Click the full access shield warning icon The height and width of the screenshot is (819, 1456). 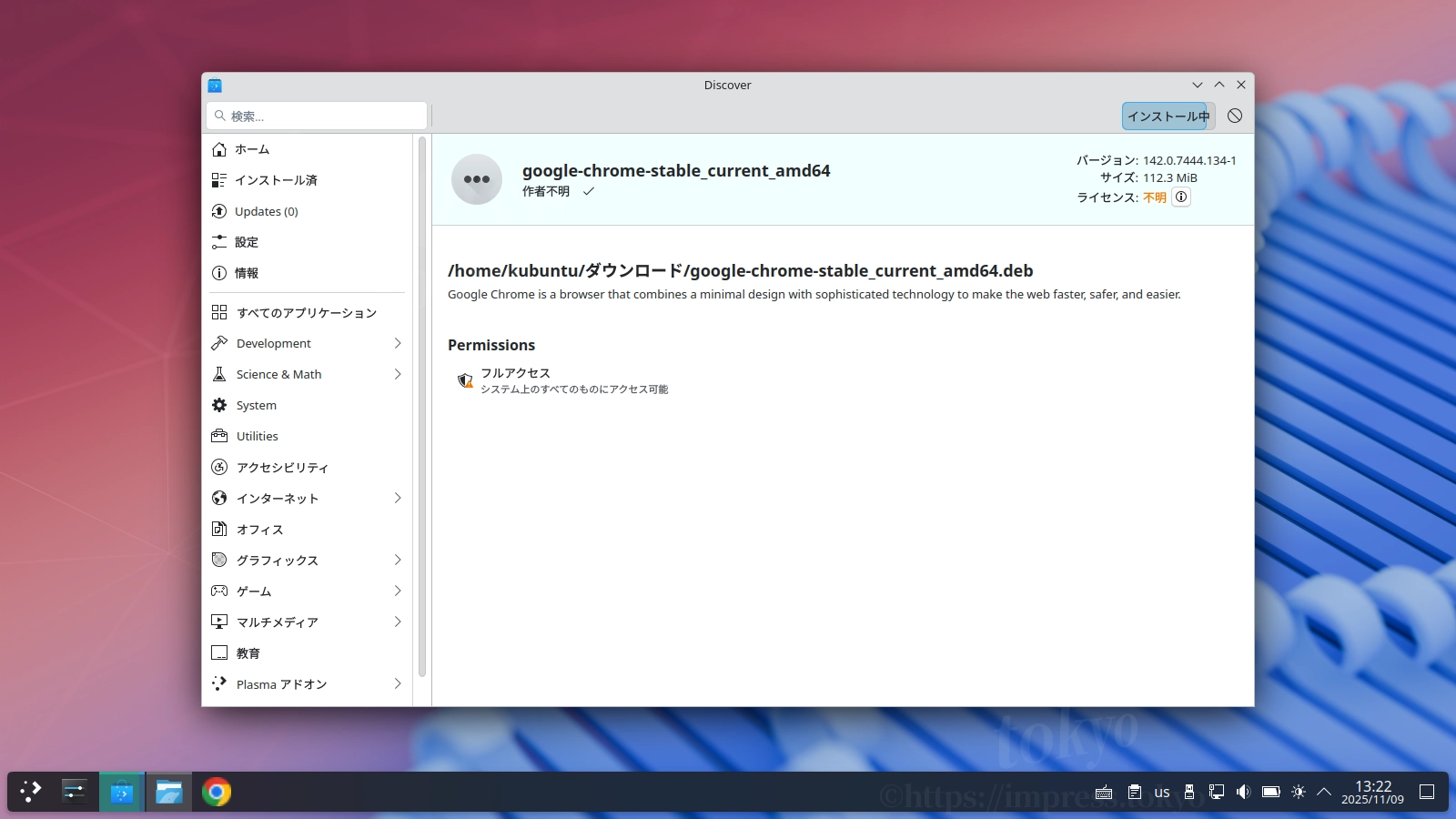coord(465,380)
